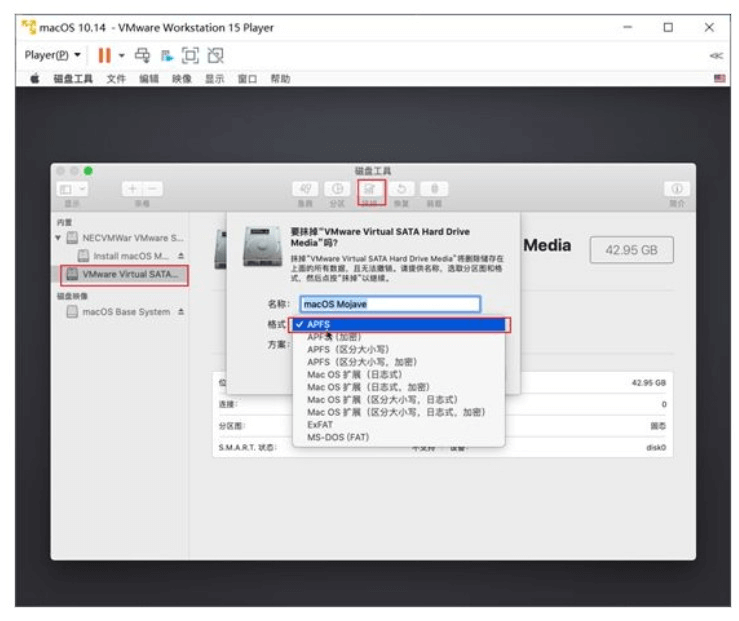Select macOS Base System disk image

pyautogui.click(x=125, y=312)
